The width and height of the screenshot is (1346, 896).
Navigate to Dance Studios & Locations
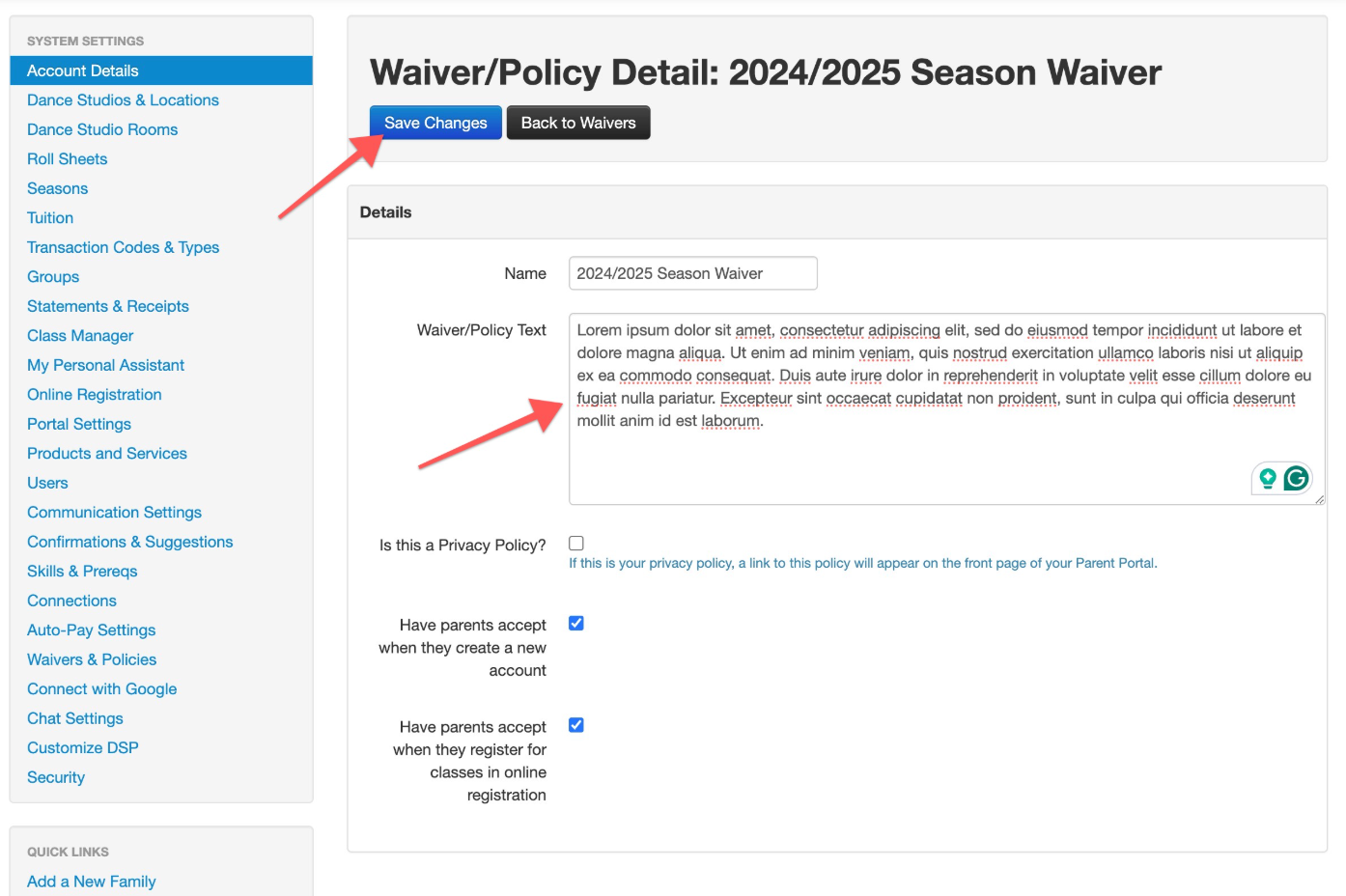click(123, 100)
